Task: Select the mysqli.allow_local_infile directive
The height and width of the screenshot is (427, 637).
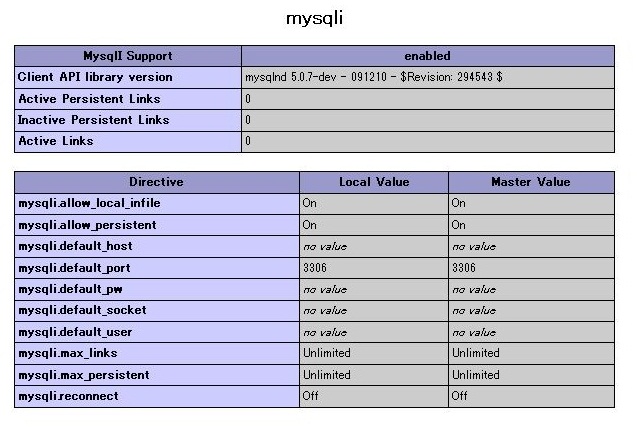Action: pyautogui.click(x=89, y=203)
